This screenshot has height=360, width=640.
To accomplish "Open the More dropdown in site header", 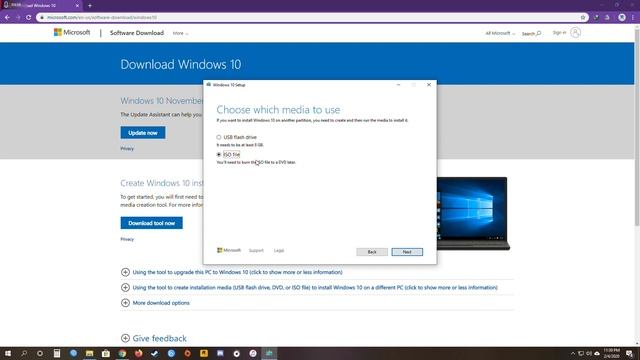I will click(x=180, y=33).
